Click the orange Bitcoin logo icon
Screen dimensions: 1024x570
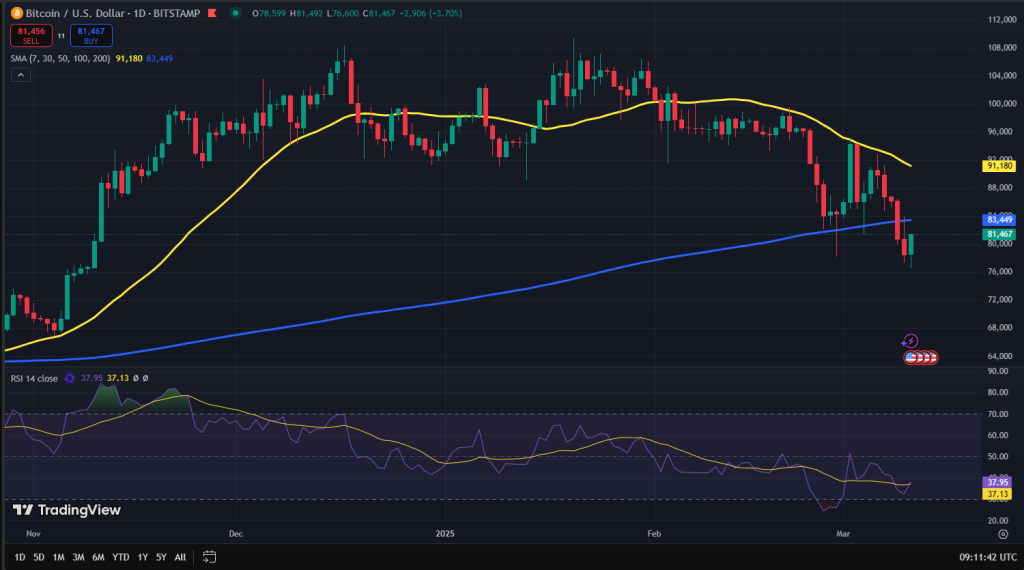pos(16,13)
